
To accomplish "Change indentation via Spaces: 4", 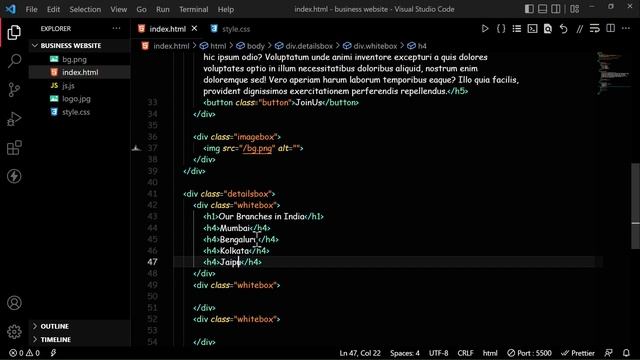I will (404, 353).
